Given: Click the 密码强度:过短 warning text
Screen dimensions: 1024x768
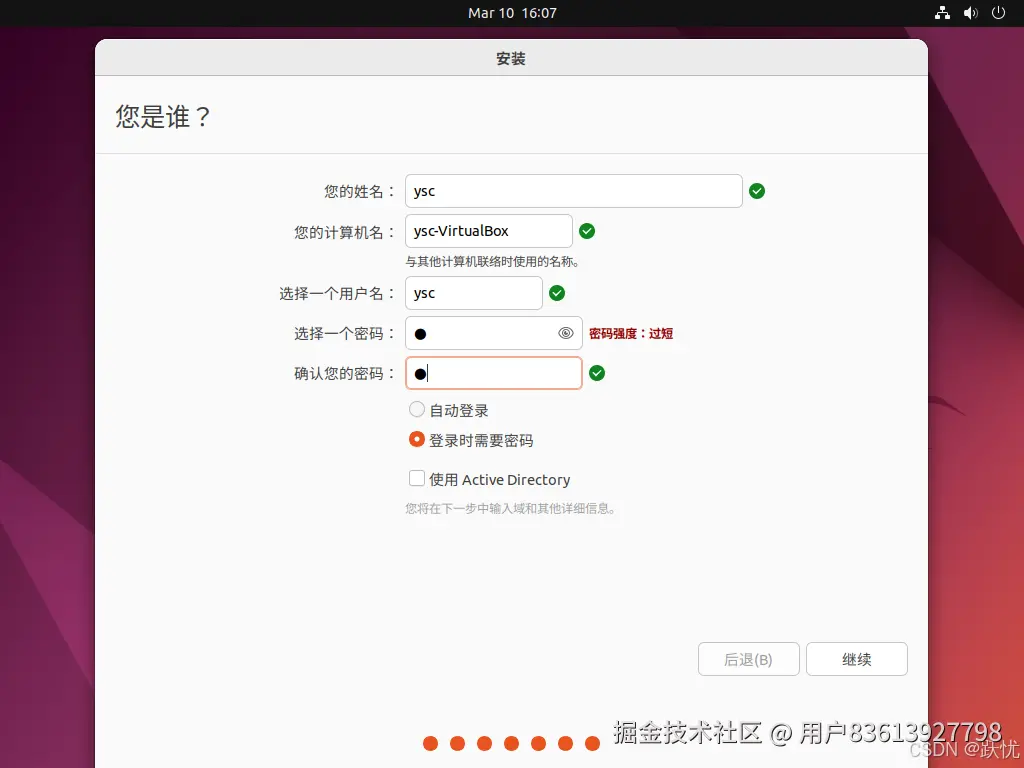Looking at the screenshot, I should [631, 333].
